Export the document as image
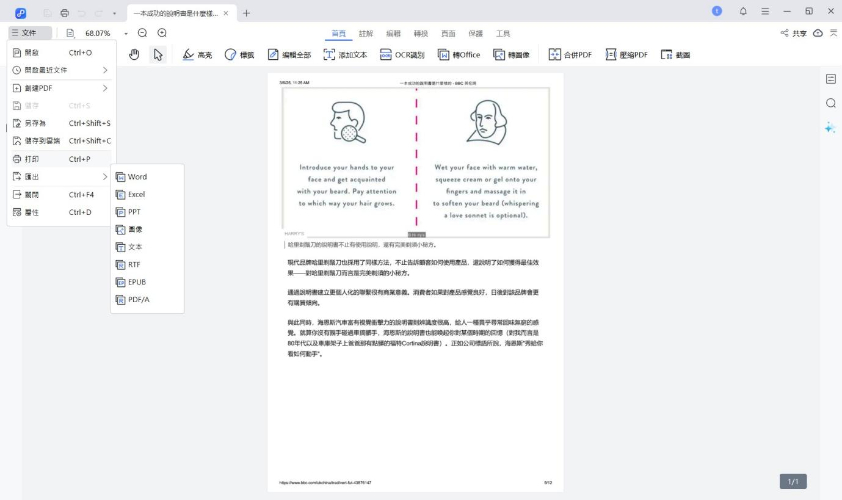Screen dimensions: 842x500 pos(147,229)
